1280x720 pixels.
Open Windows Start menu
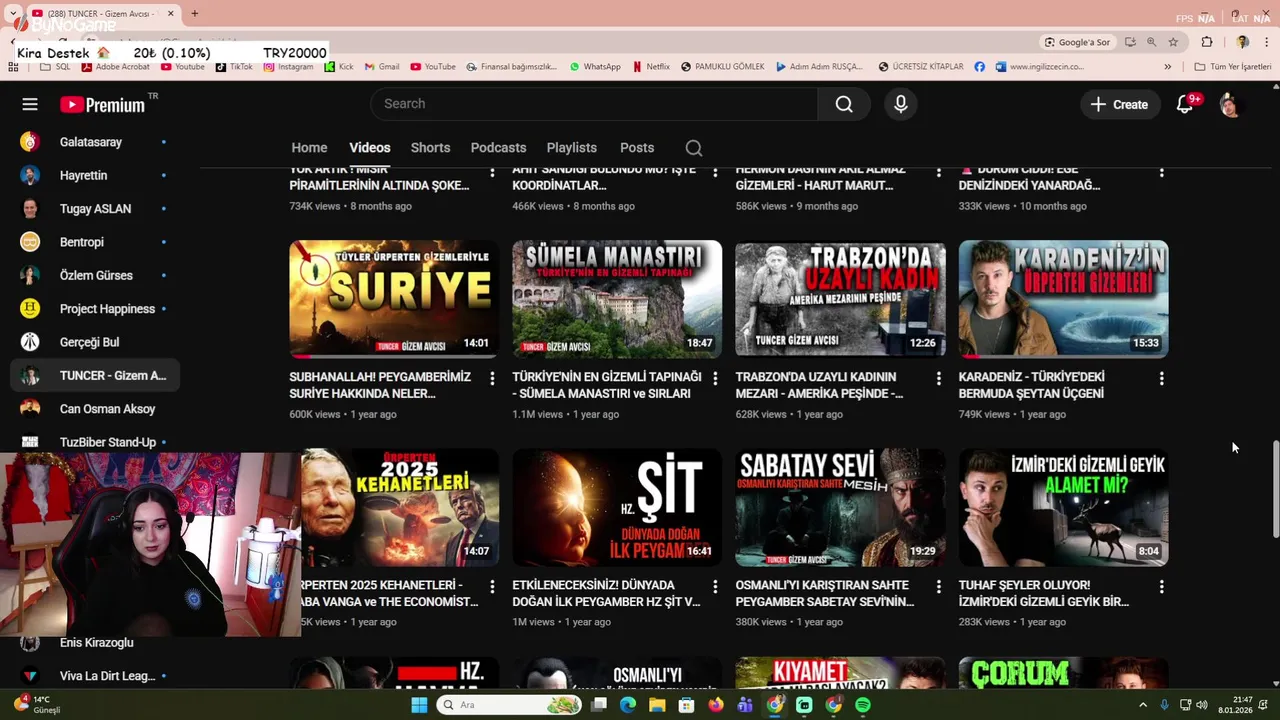[x=419, y=705]
